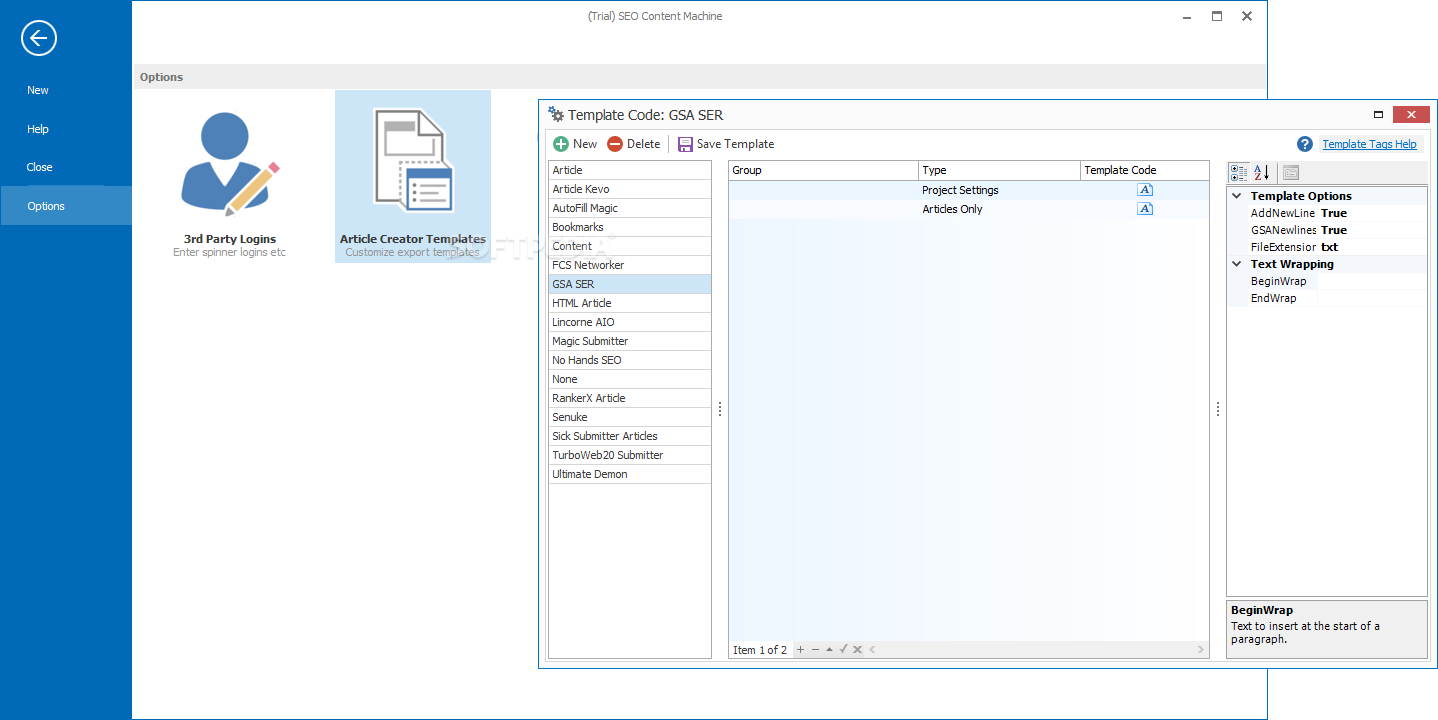Viewport: 1438px width, 720px height.
Task: Collapse the Text Wrapping category
Action: tap(1237, 264)
